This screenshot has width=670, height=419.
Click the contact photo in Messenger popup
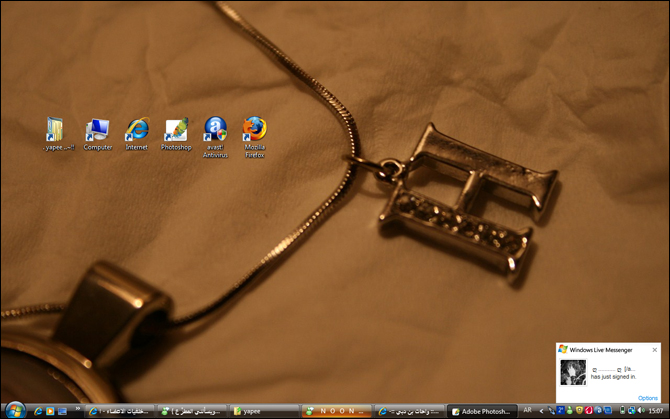[x=573, y=371]
